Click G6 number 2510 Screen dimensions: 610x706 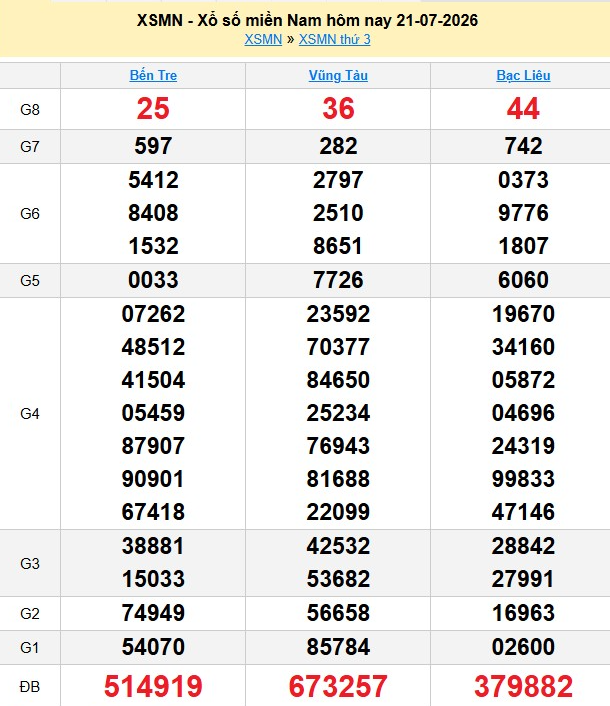338,213
